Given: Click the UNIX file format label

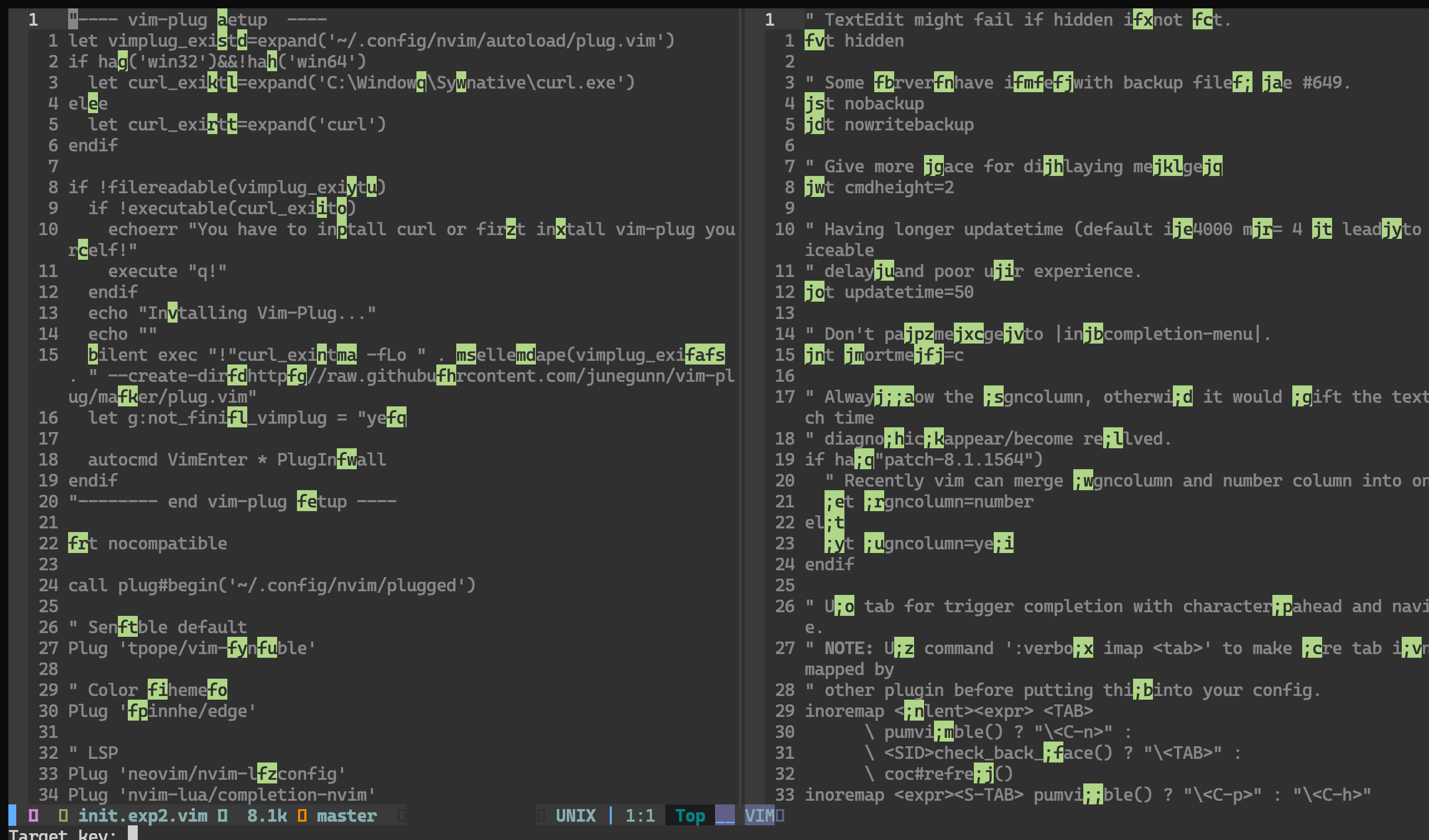Looking at the screenshot, I should (576, 815).
